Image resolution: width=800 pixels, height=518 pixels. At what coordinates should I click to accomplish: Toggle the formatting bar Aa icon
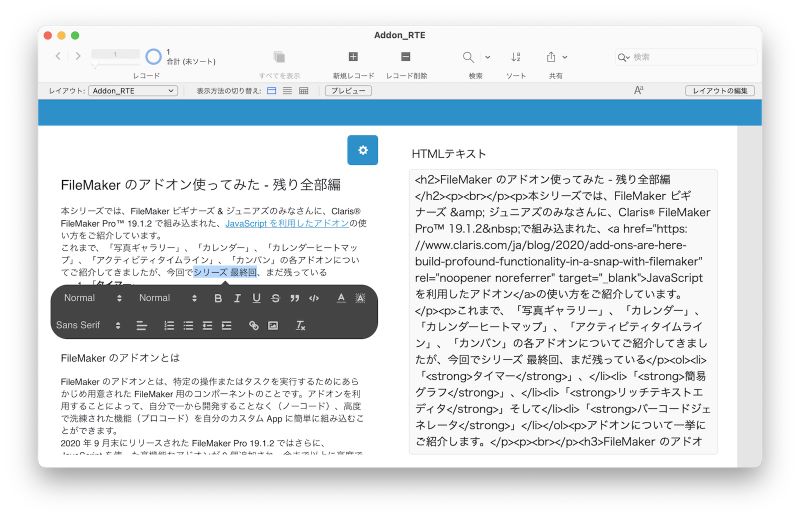click(x=638, y=90)
